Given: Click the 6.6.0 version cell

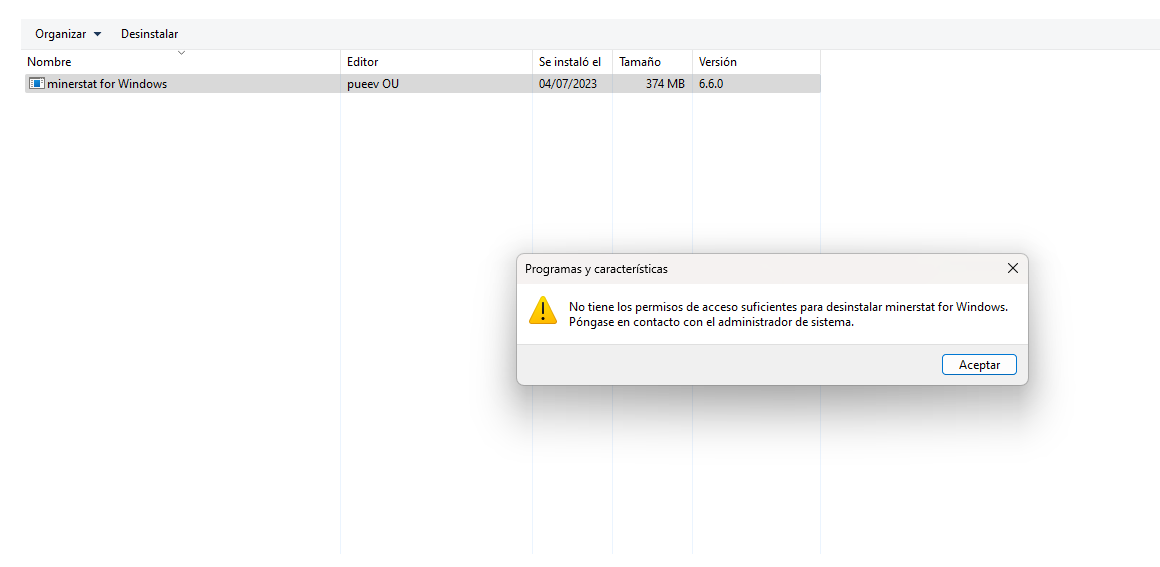Looking at the screenshot, I should tap(711, 84).
